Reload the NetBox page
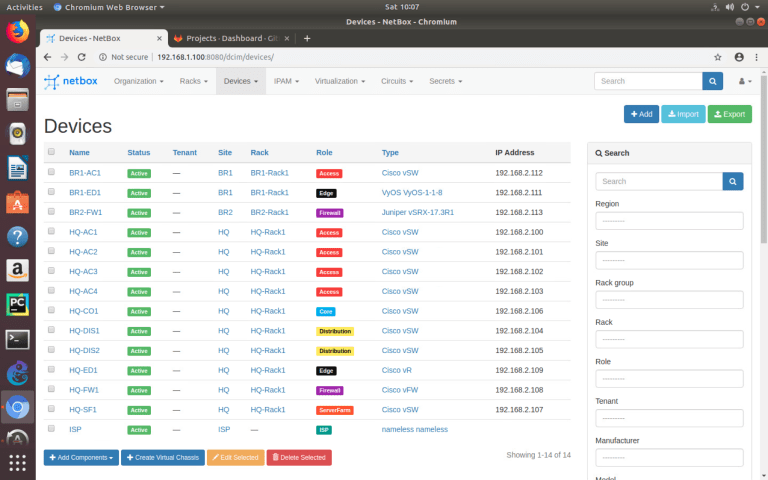768x480 pixels. [x=82, y=57]
